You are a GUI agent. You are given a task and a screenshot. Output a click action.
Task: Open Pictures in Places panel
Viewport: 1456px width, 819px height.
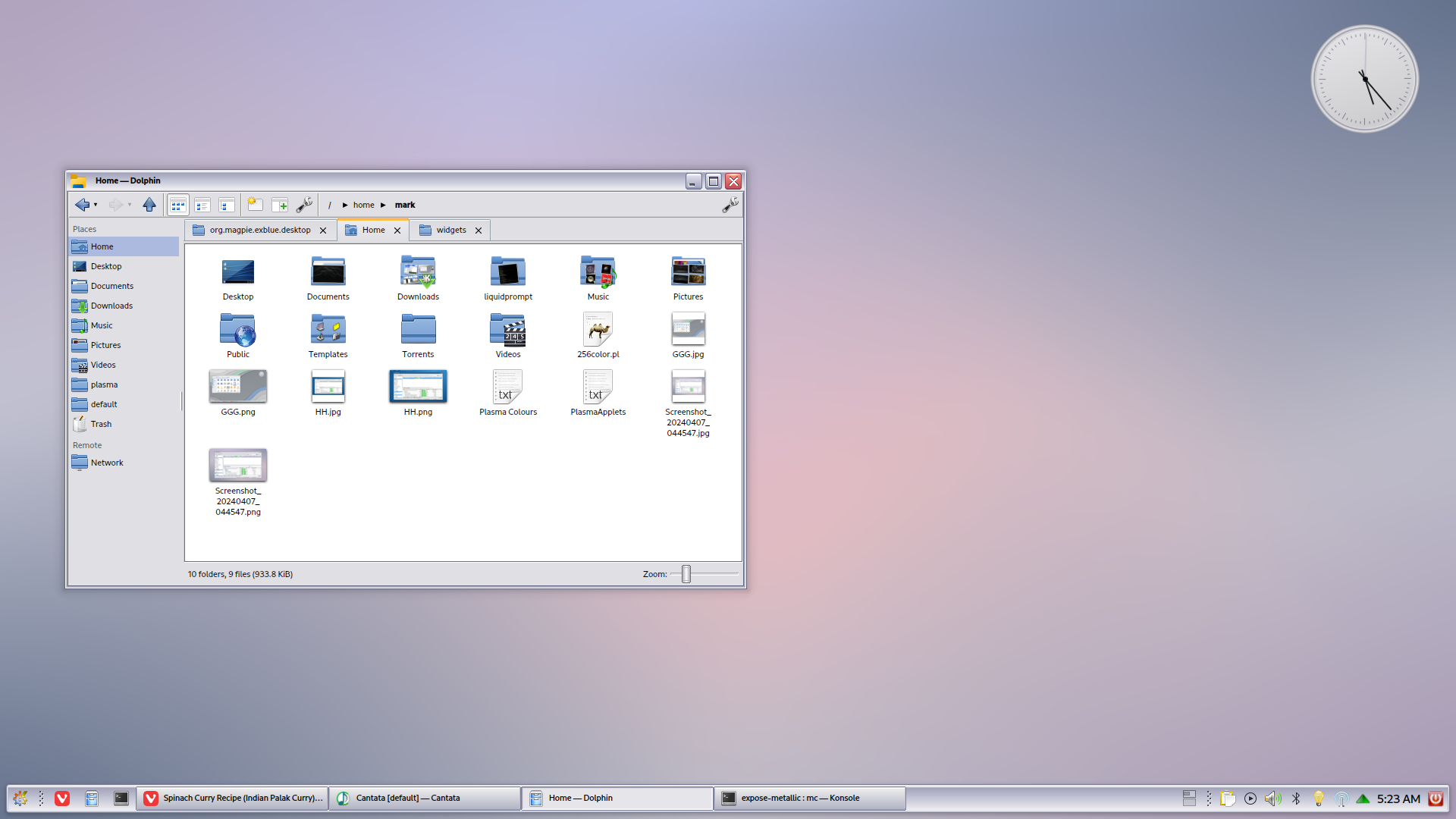[124, 345]
